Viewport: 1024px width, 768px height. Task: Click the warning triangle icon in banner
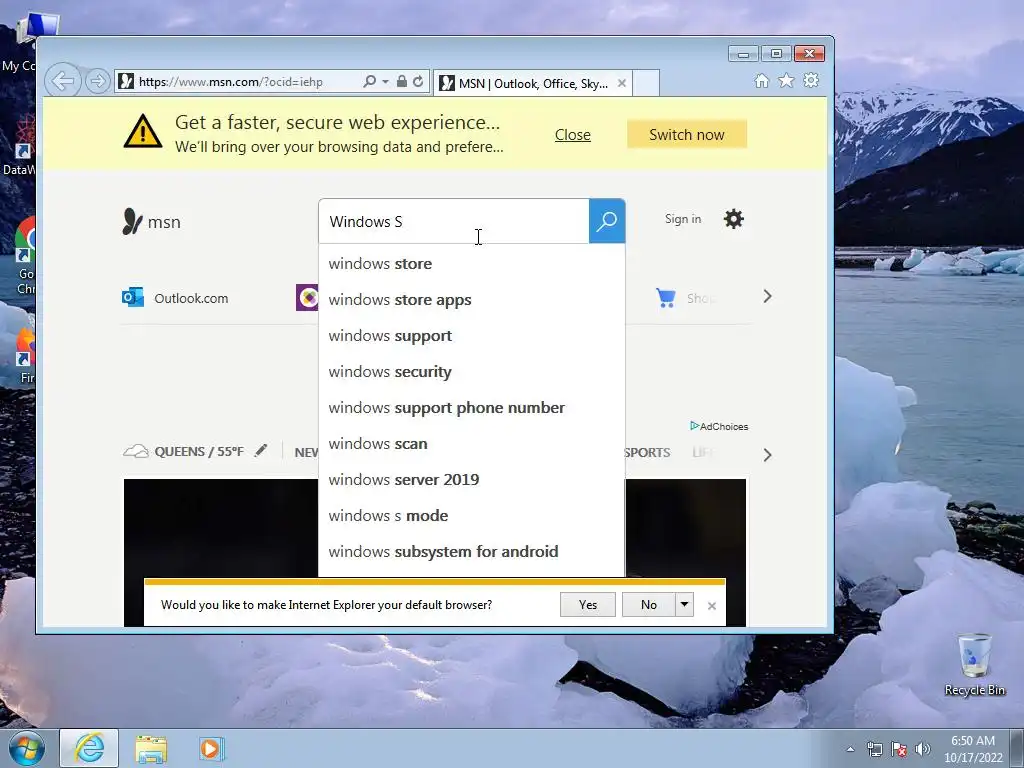pyautogui.click(x=143, y=131)
